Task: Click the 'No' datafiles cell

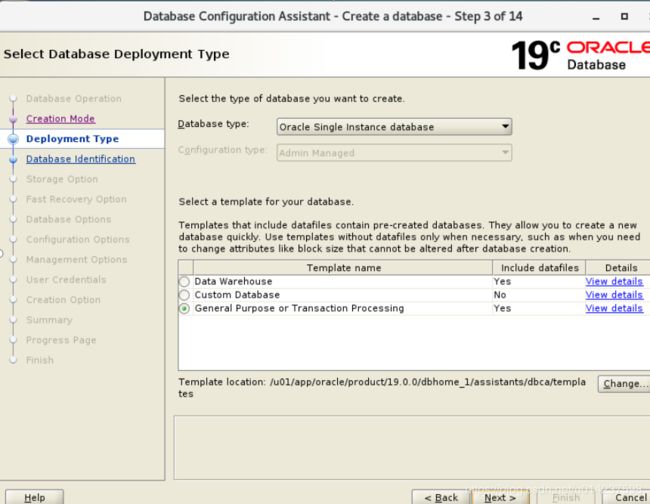Action: pos(500,295)
